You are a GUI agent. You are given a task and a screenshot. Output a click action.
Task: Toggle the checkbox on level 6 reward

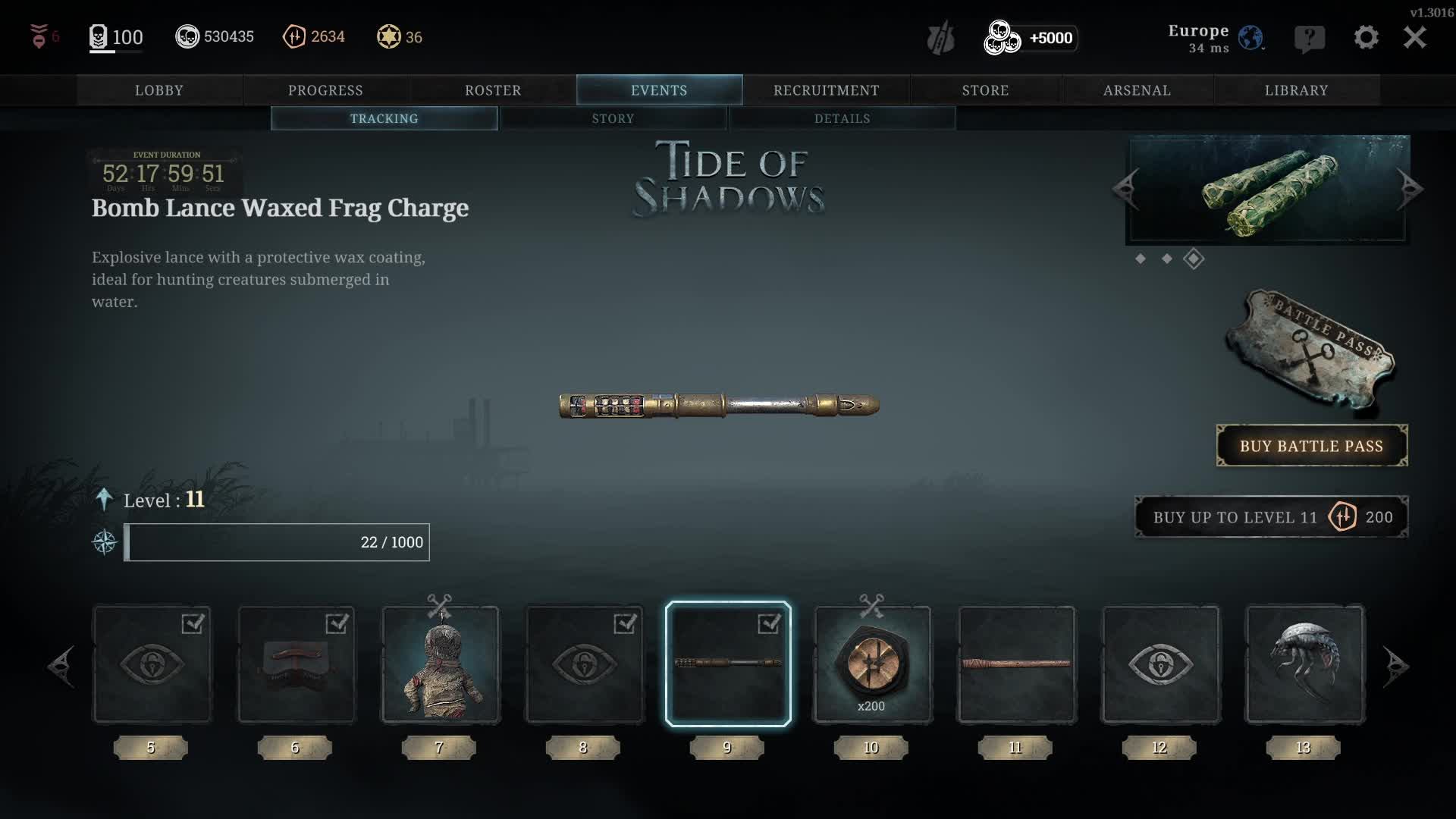(337, 623)
